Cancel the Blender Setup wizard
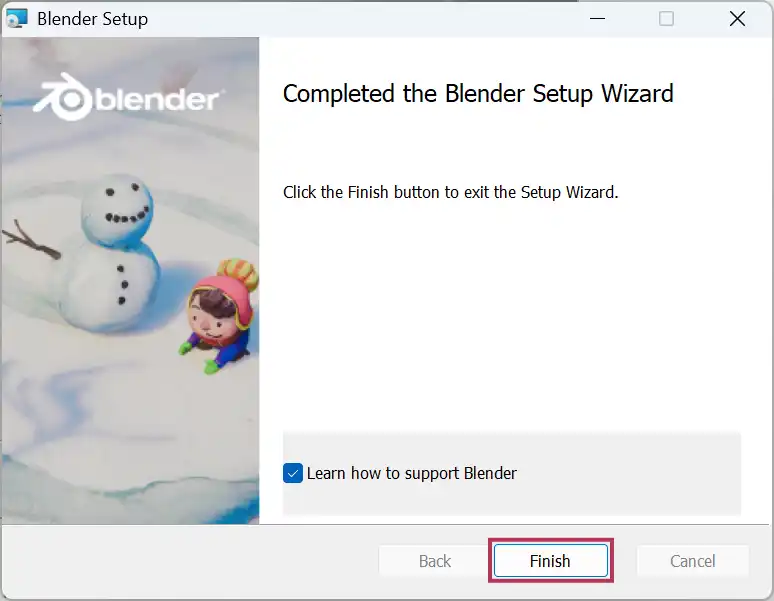Screen dimensions: 774x601 click(x=693, y=561)
